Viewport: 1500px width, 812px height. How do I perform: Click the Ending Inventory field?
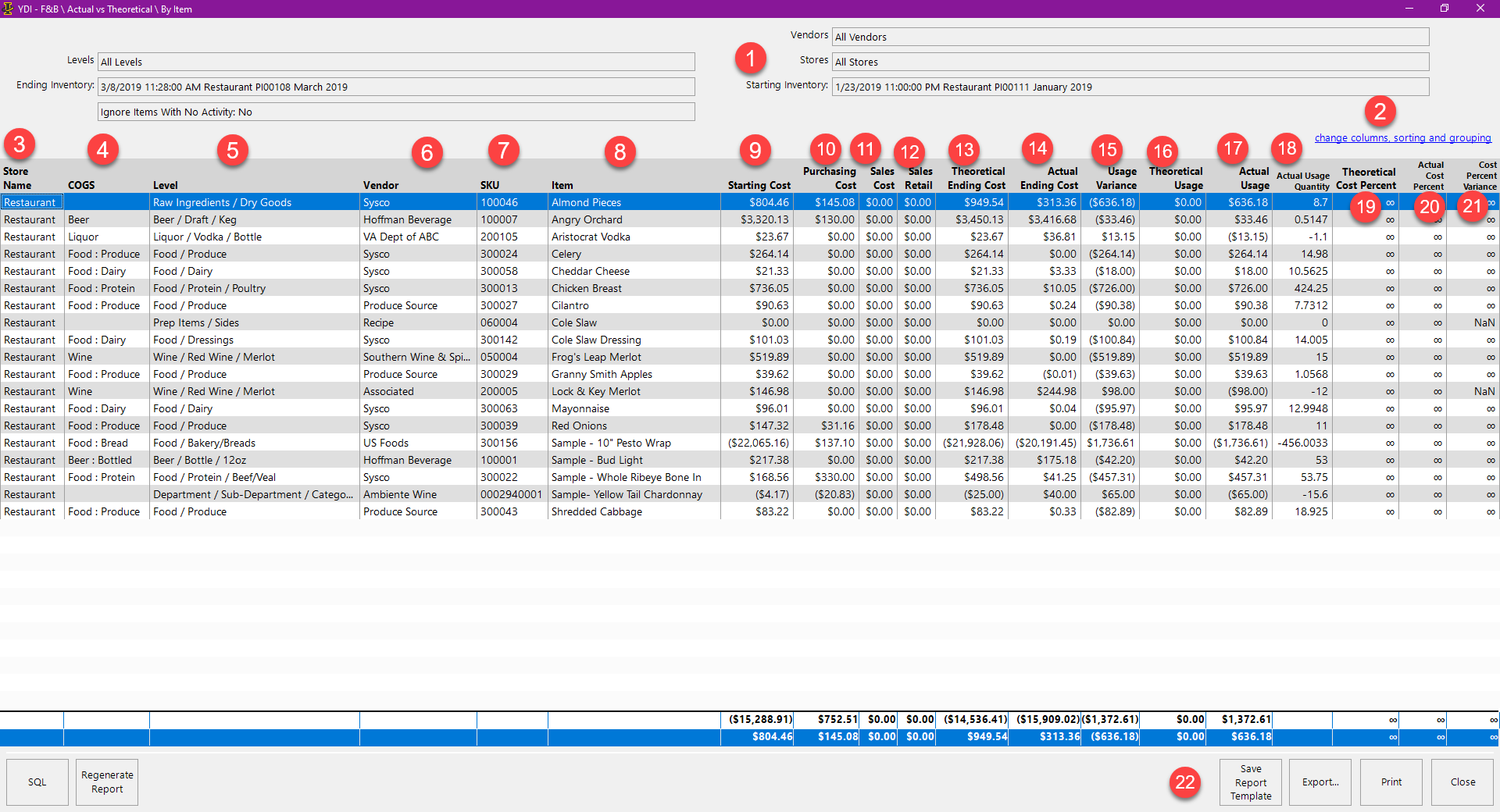[396, 87]
